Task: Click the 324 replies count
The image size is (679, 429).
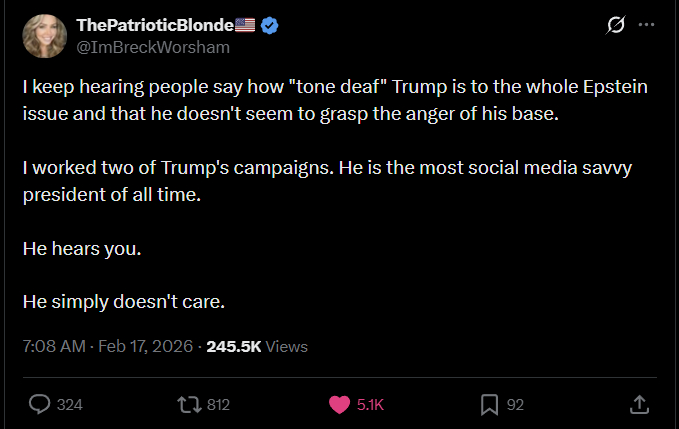Action: click(x=69, y=404)
